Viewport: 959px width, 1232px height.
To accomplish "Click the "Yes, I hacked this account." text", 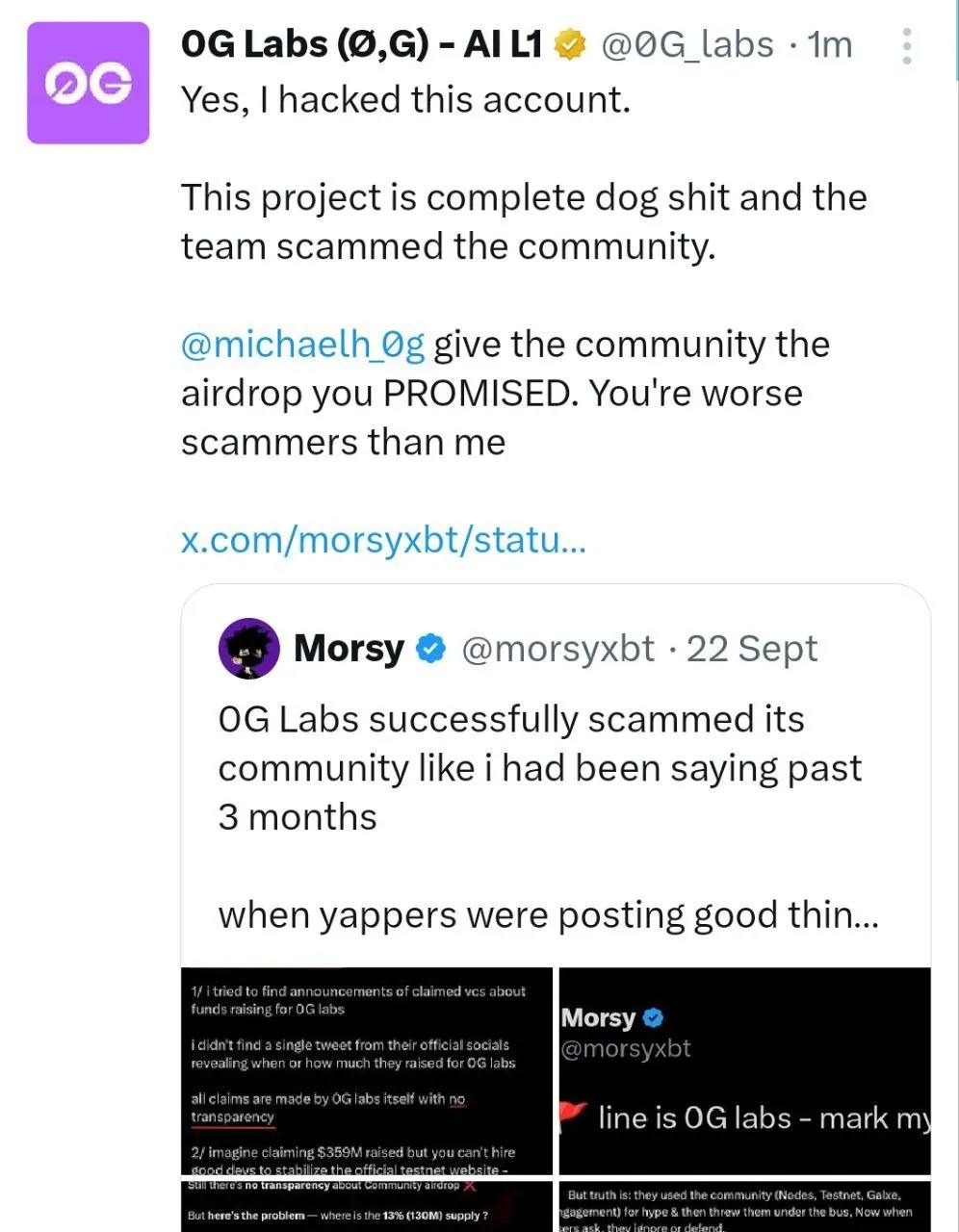I will (x=405, y=99).
